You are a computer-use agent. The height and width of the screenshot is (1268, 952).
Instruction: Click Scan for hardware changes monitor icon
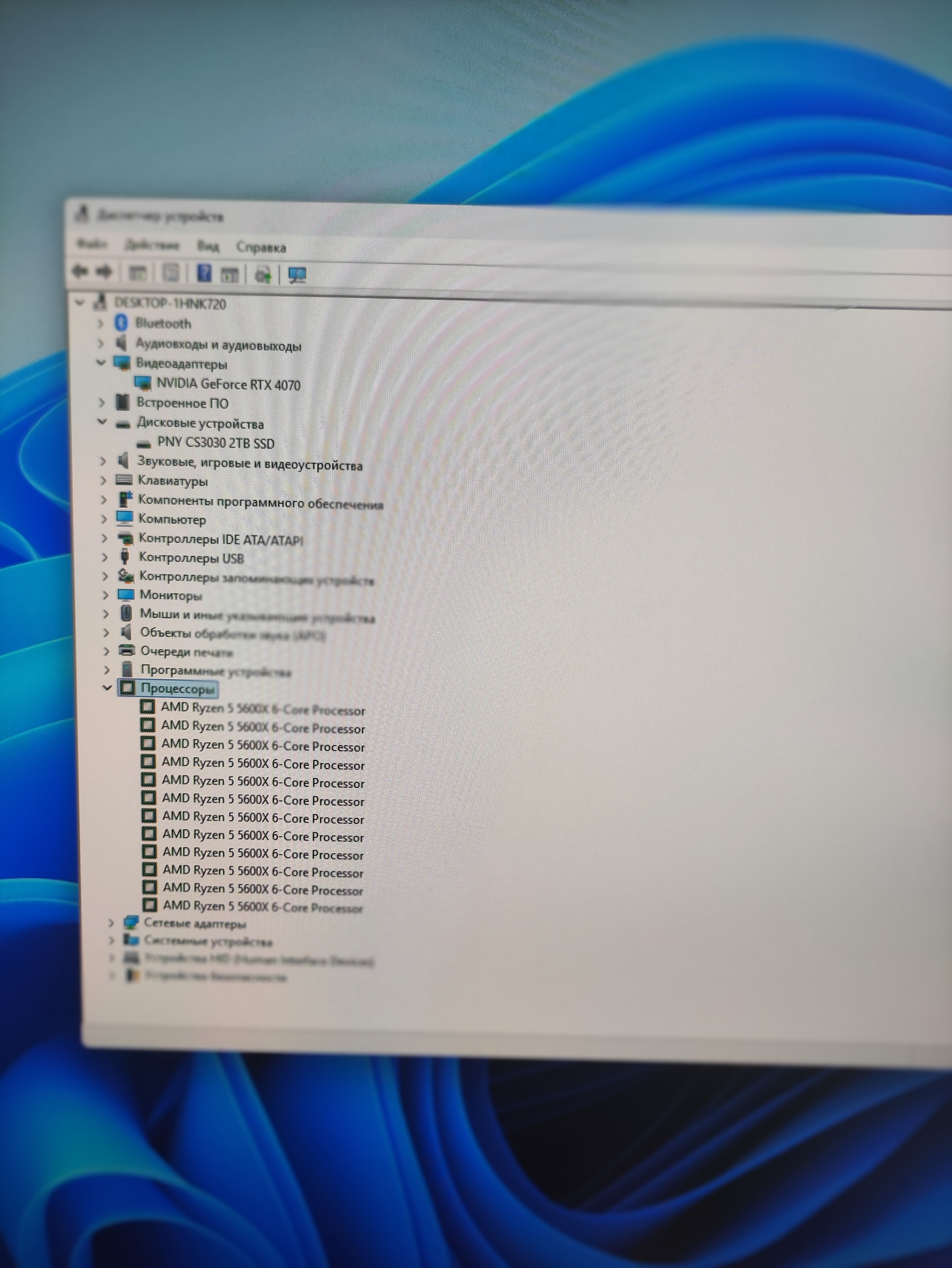coord(297,275)
